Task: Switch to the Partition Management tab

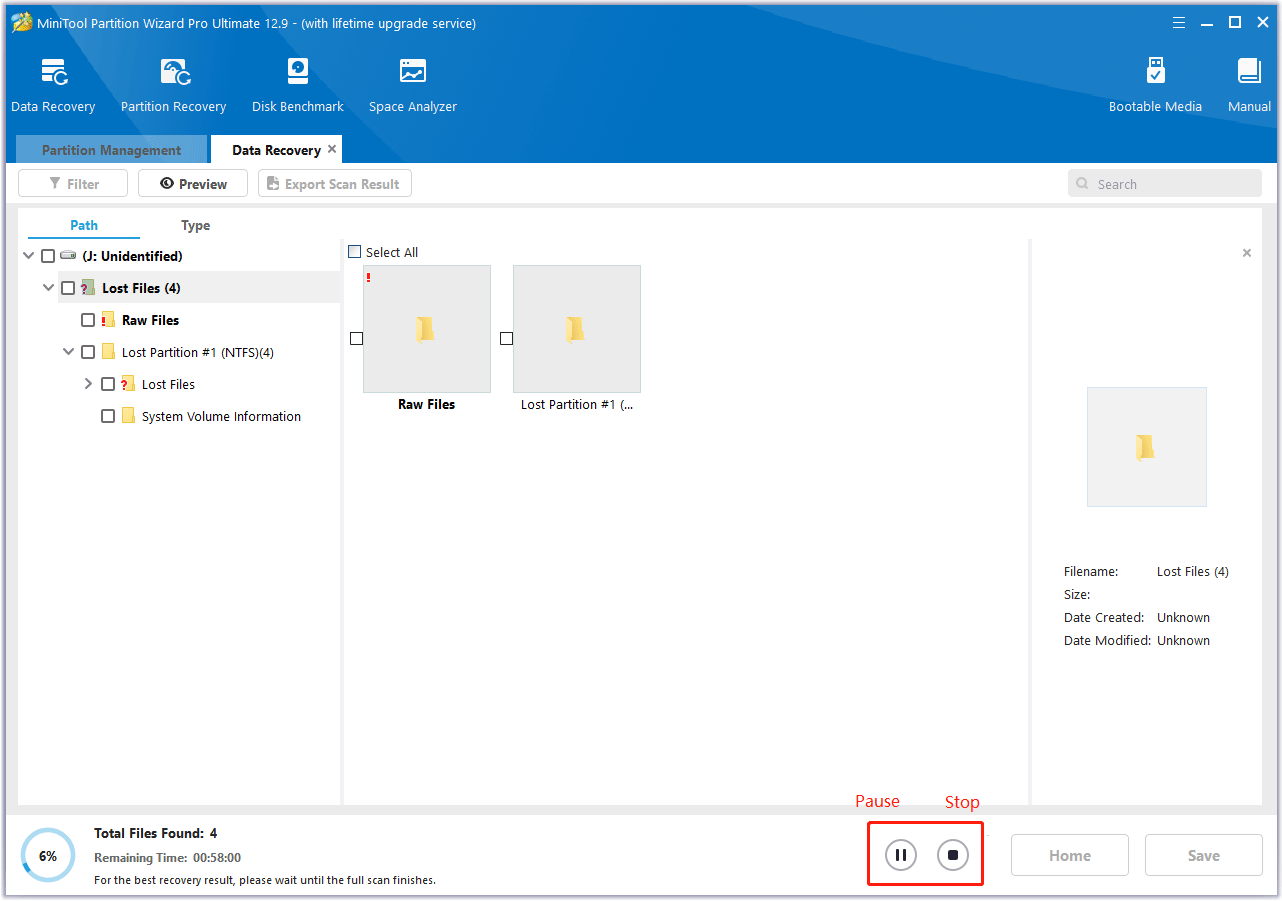Action: click(x=110, y=149)
